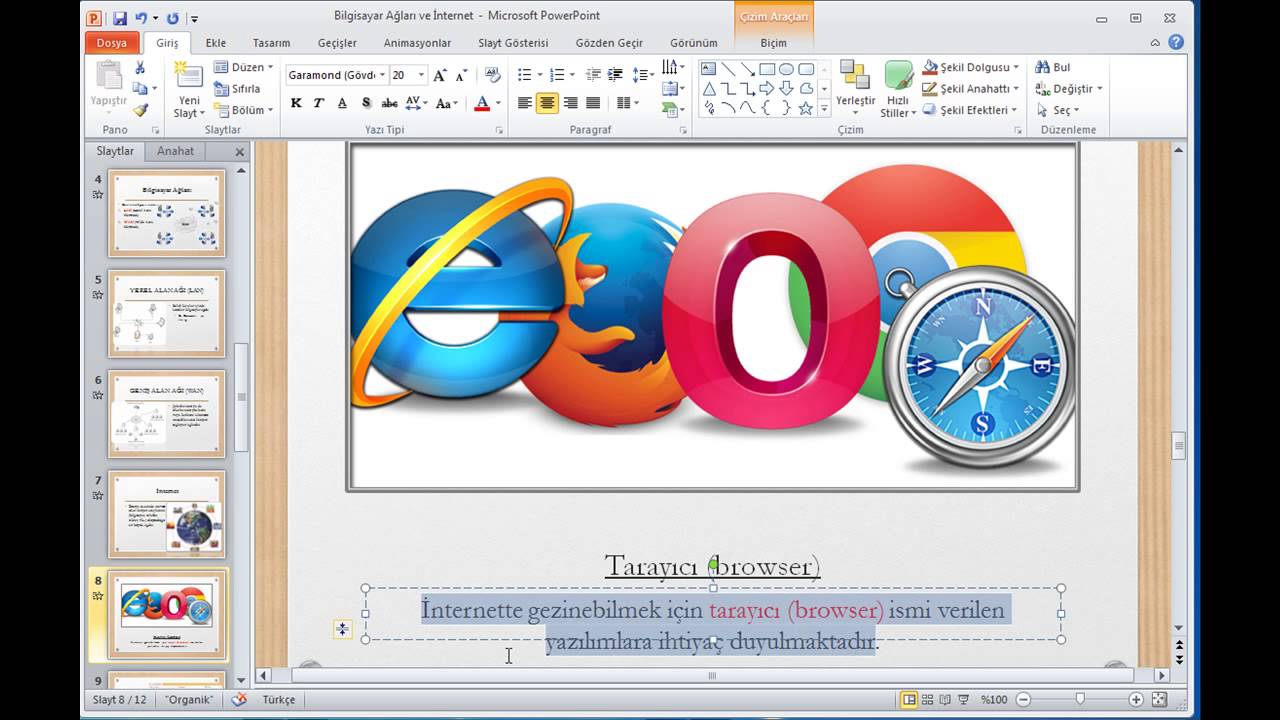
Task: Switch to the Slayt Gösterisi tab
Action: tap(513, 43)
